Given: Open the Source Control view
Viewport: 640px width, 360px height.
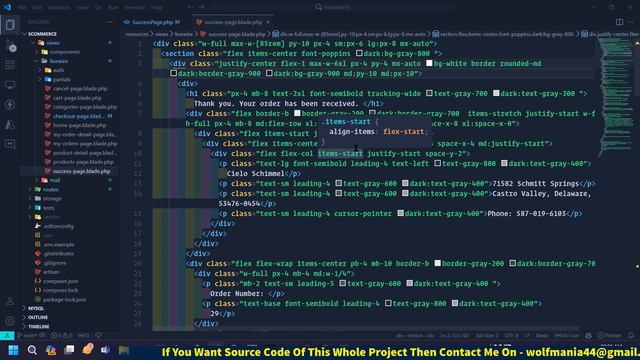Looking at the screenshot, I should pos(10,45).
